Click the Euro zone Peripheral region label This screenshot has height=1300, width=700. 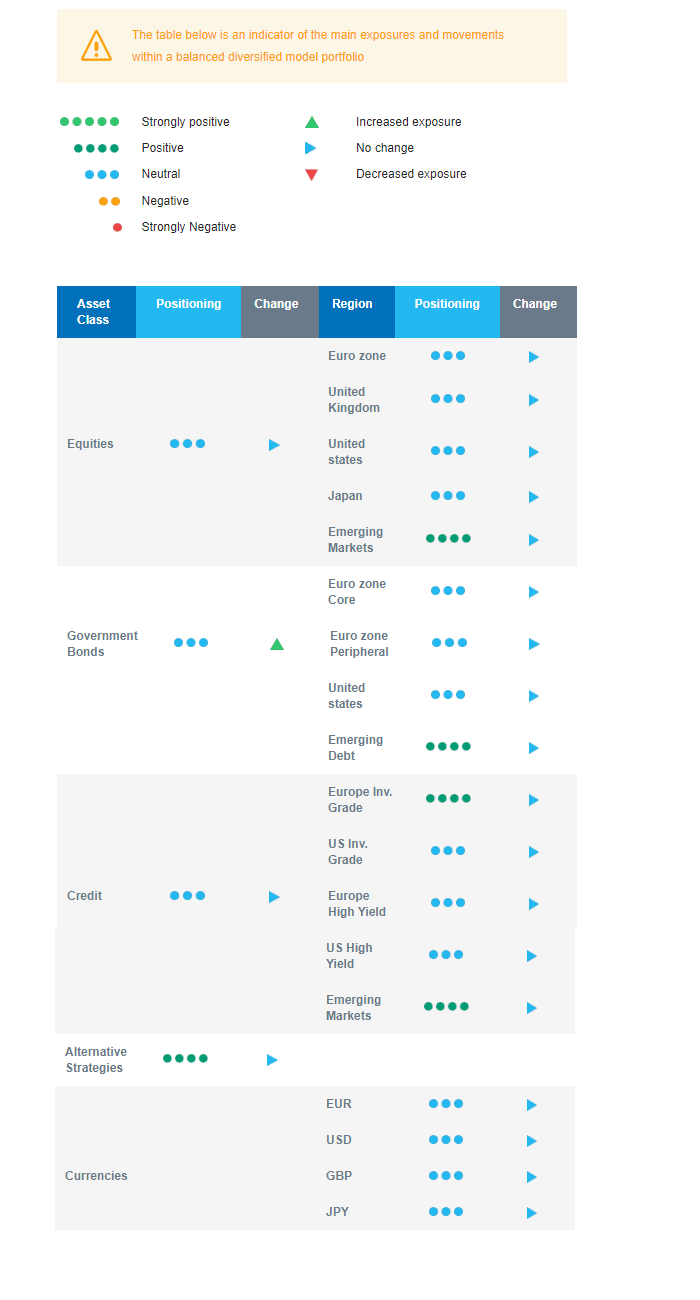[x=359, y=644]
